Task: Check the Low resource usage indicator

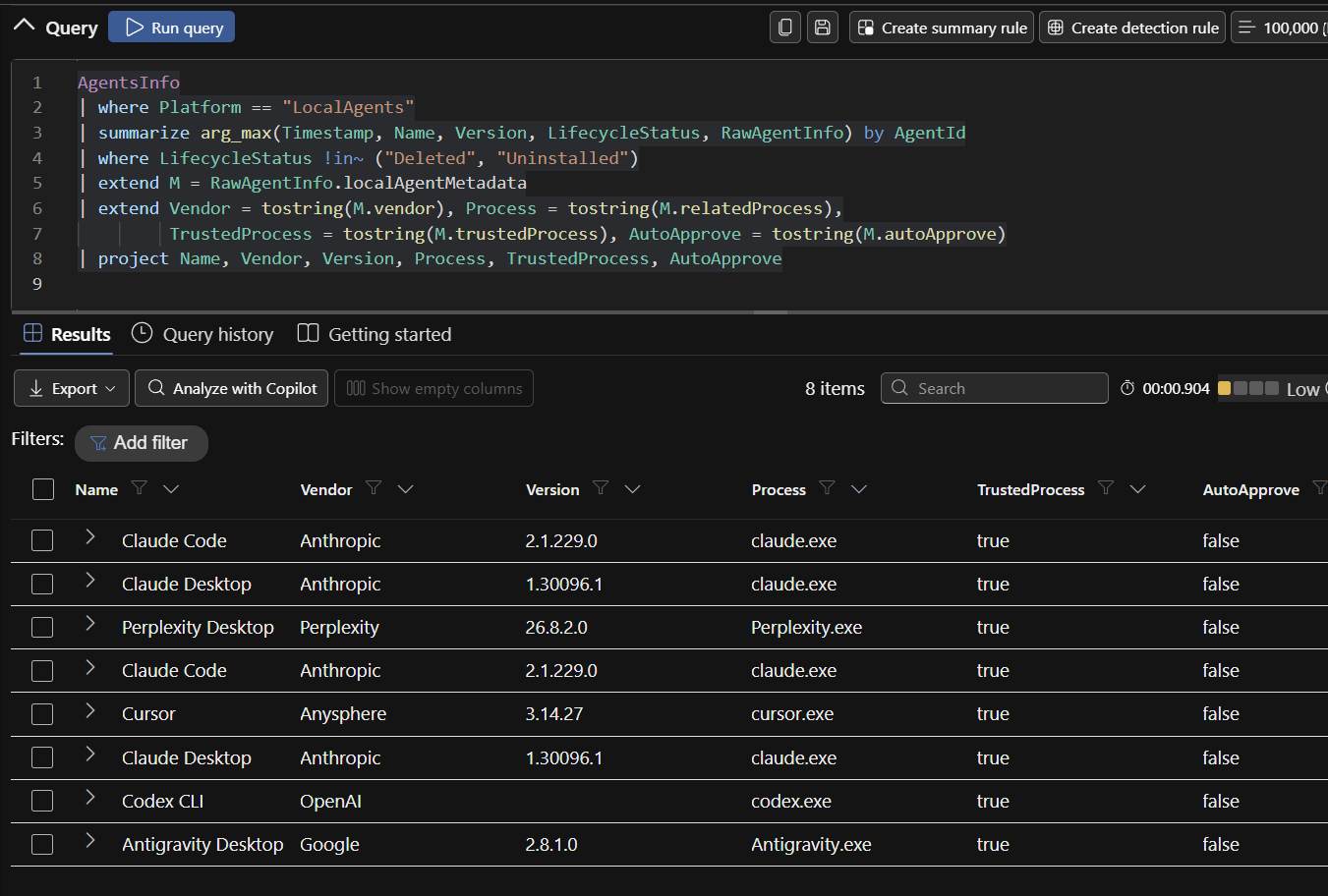Action: pyautogui.click(x=1273, y=389)
